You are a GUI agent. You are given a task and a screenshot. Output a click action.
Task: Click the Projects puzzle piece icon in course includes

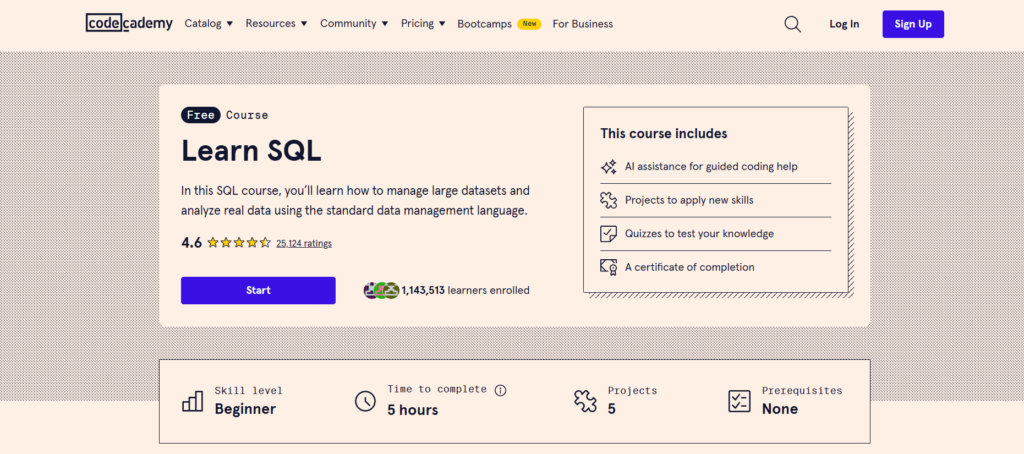[608, 200]
